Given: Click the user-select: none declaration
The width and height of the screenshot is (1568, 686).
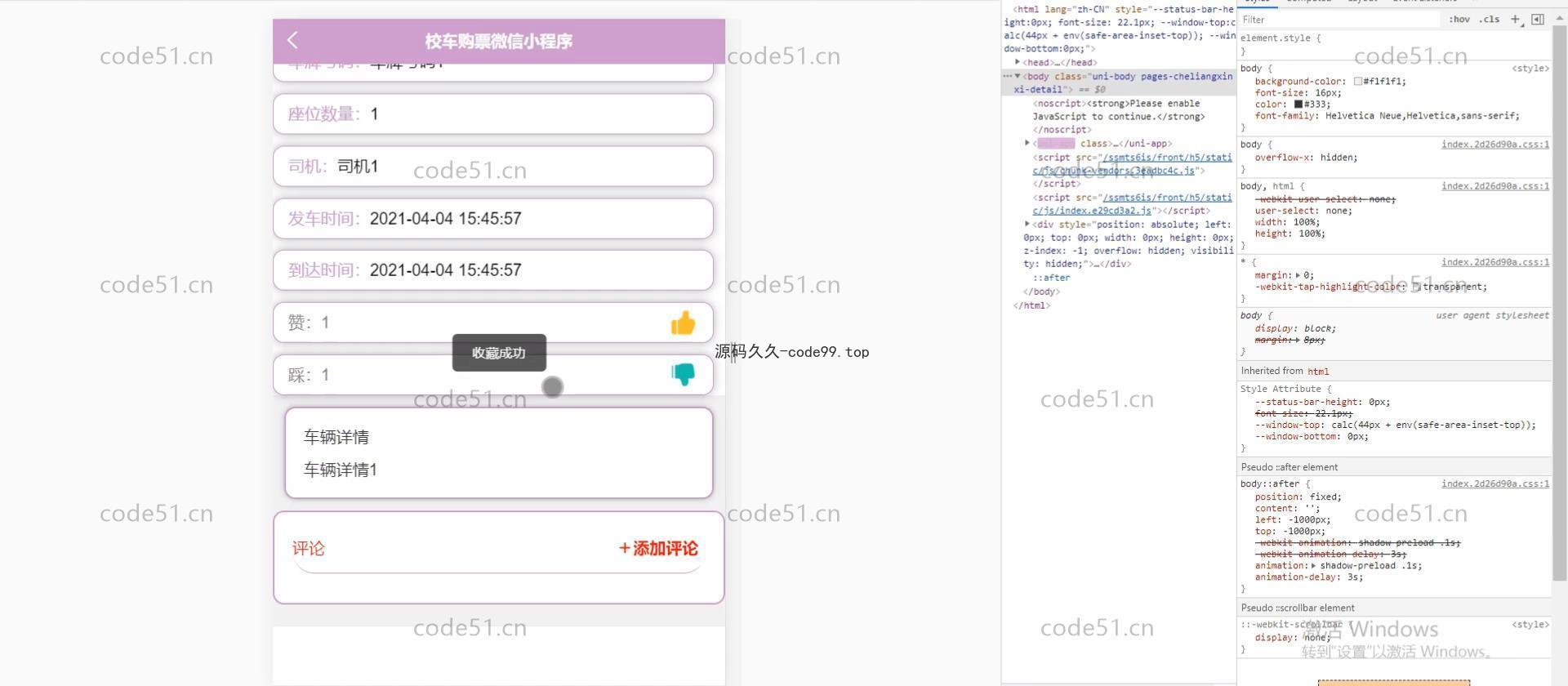Looking at the screenshot, I should pyautogui.click(x=1303, y=211).
